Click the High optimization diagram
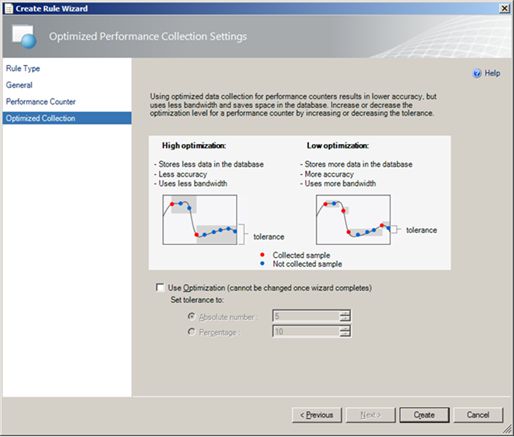The image size is (514, 437). 200,220
